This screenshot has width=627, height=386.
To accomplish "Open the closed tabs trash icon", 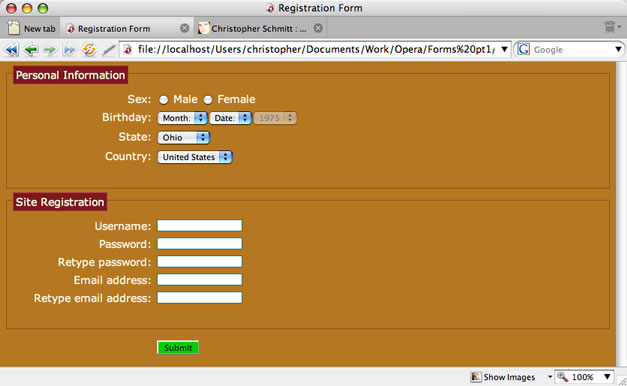I will coord(610,27).
